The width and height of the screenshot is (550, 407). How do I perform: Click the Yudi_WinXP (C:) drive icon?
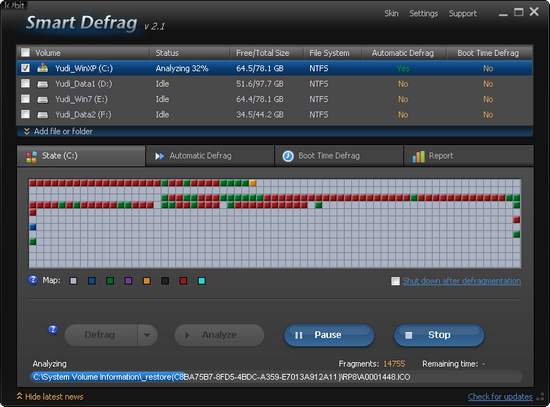[43, 68]
